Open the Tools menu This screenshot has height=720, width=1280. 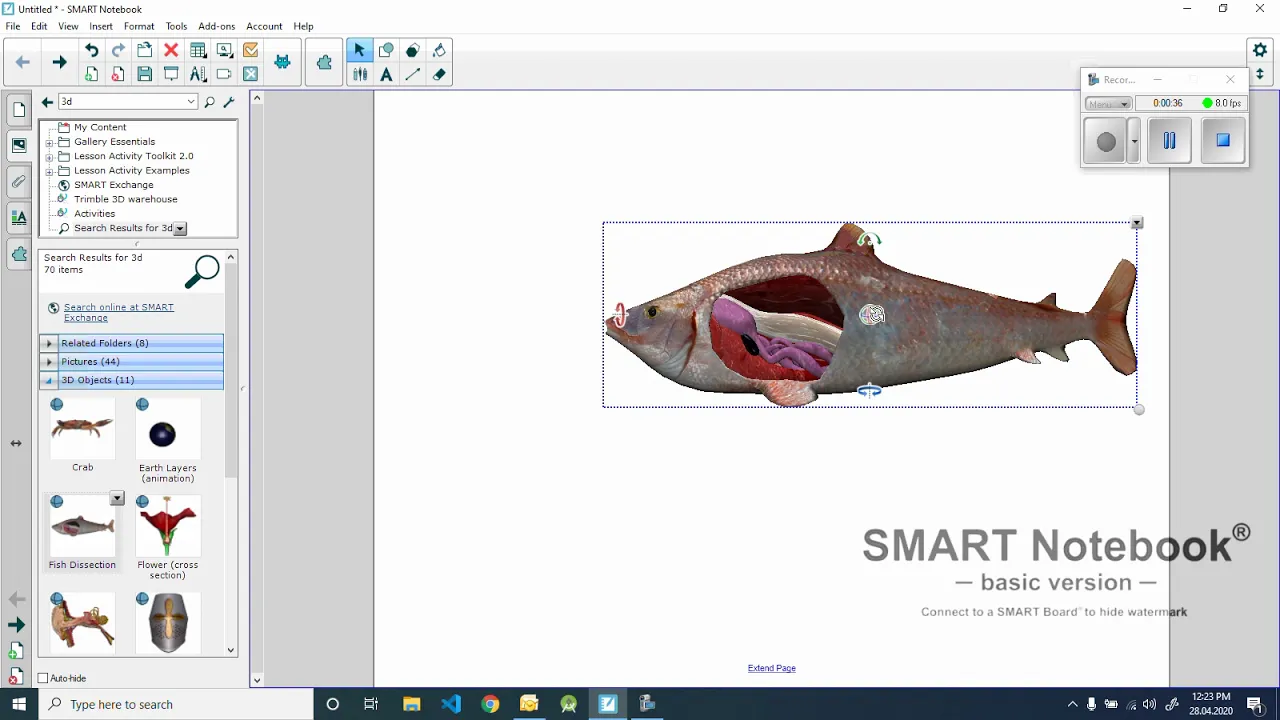(176, 26)
